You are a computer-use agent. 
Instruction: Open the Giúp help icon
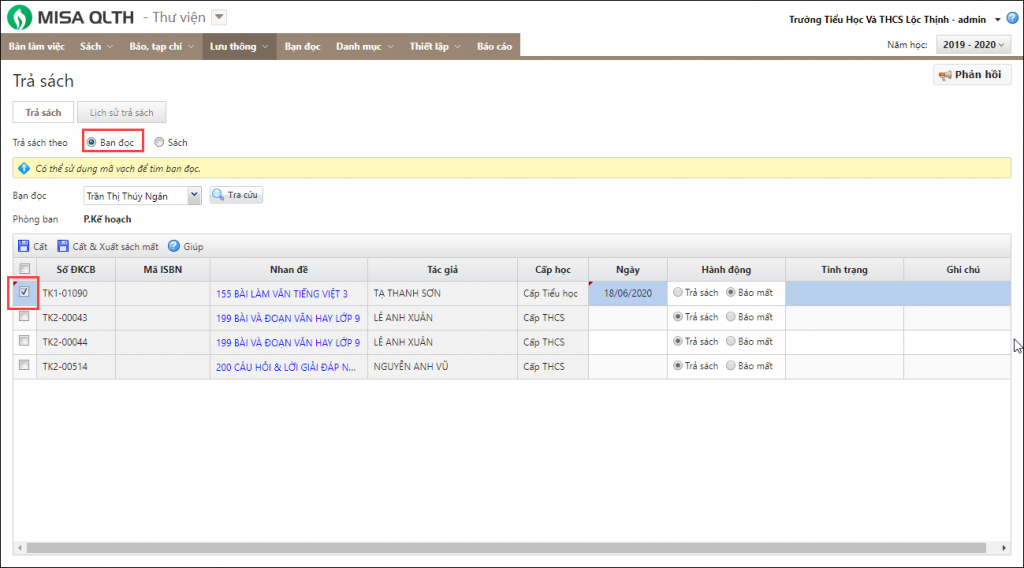pos(173,246)
